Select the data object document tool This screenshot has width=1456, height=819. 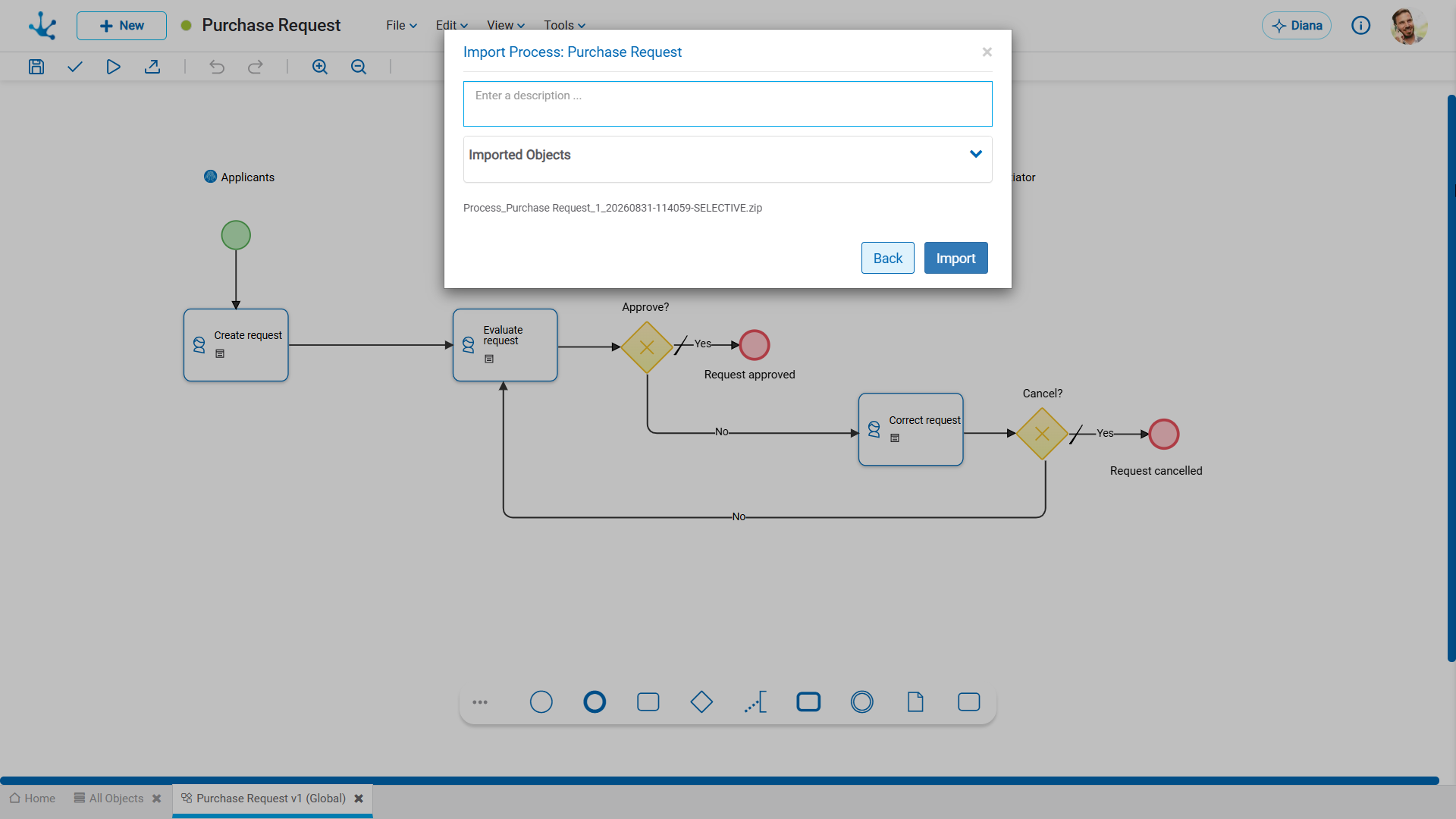pyautogui.click(x=915, y=702)
